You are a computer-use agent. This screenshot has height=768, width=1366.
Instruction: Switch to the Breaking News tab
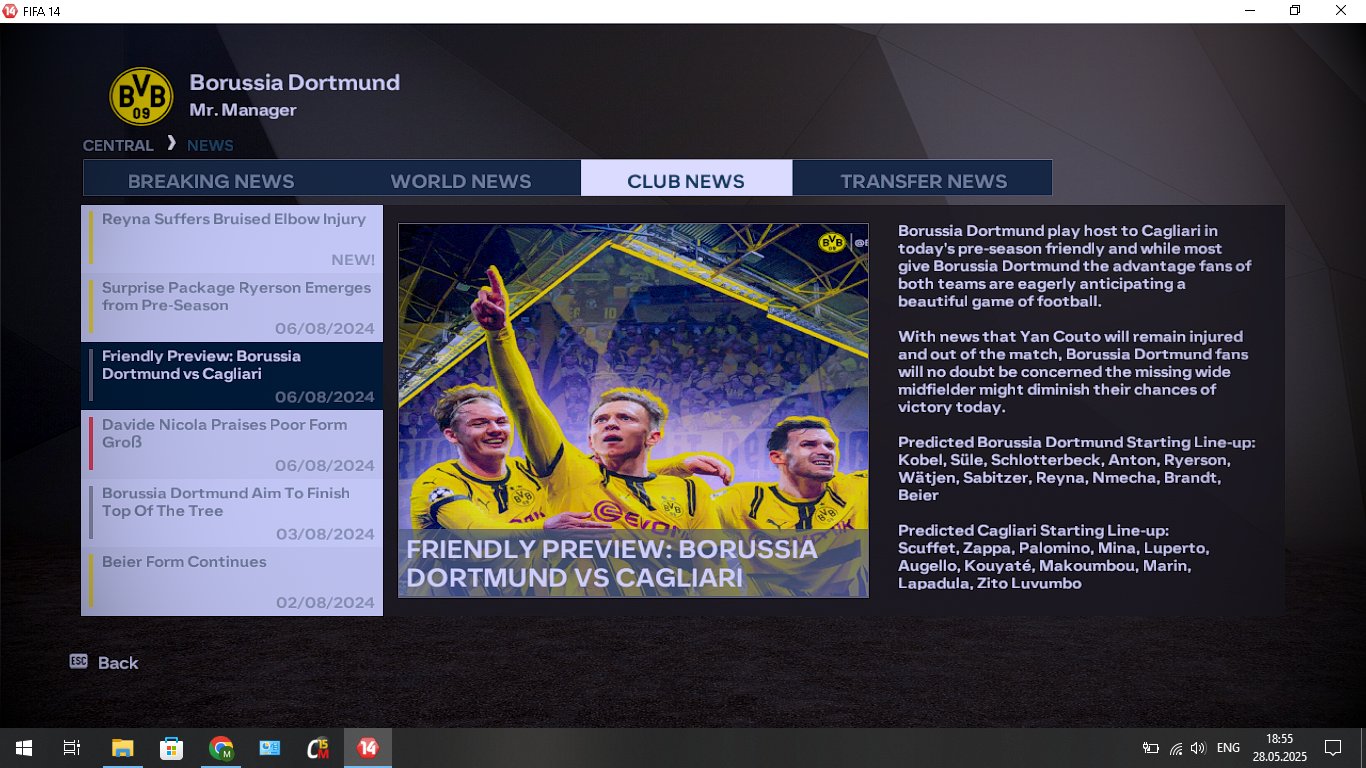(x=211, y=181)
